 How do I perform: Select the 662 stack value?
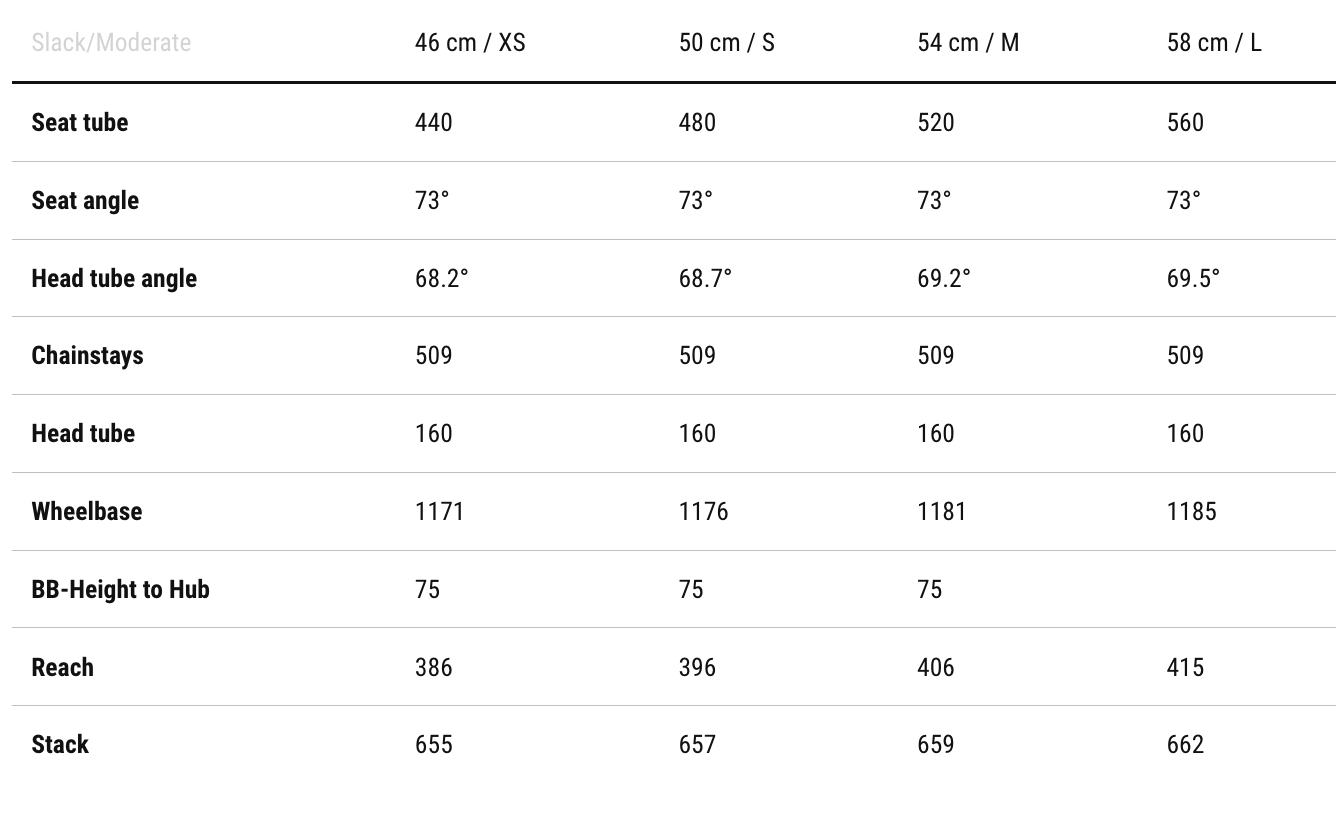pyautogui.click(x=1185, y=744)
